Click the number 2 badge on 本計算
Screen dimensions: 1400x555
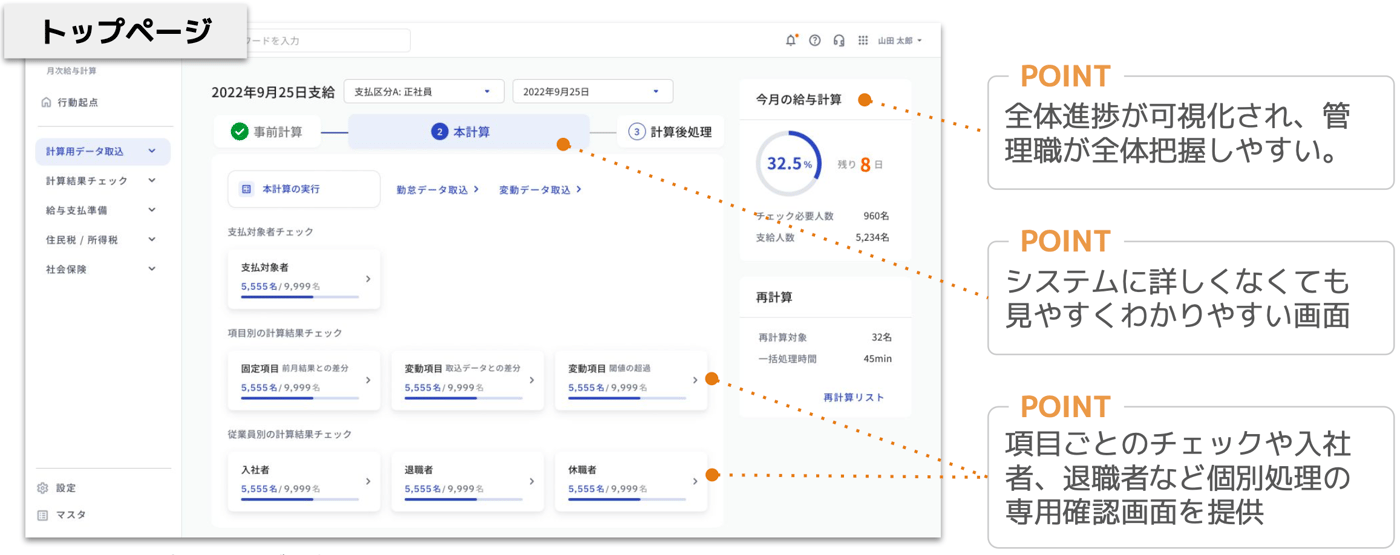(x=439, y=132)
